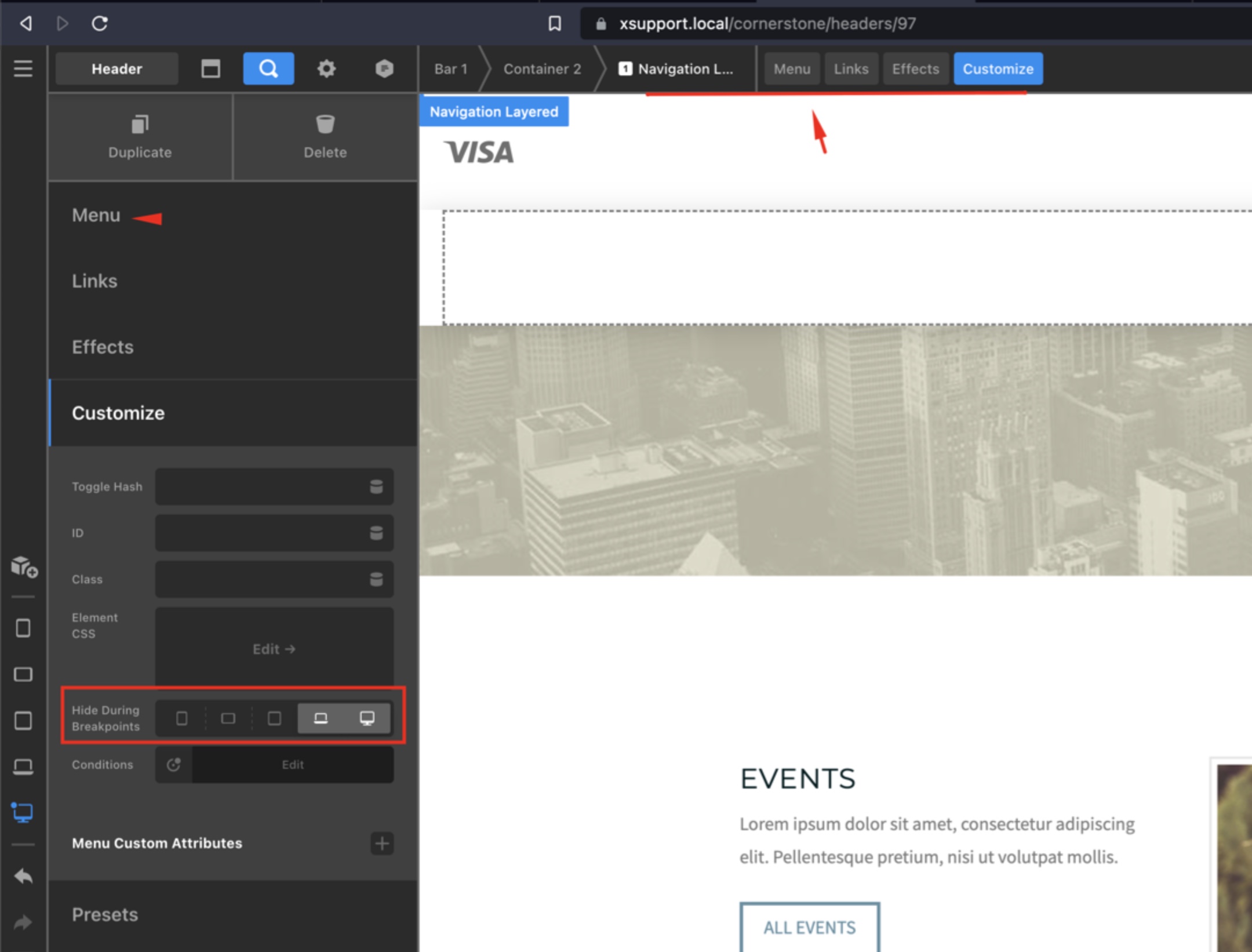Switch preview to the small landscape breakpoint
Screen dimensions: 1252x952
tap(23, 674)
